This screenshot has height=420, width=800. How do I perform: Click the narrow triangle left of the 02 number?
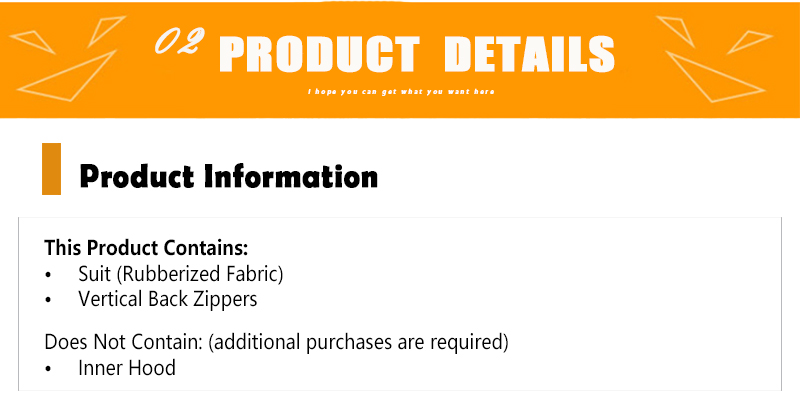(106, 32)
